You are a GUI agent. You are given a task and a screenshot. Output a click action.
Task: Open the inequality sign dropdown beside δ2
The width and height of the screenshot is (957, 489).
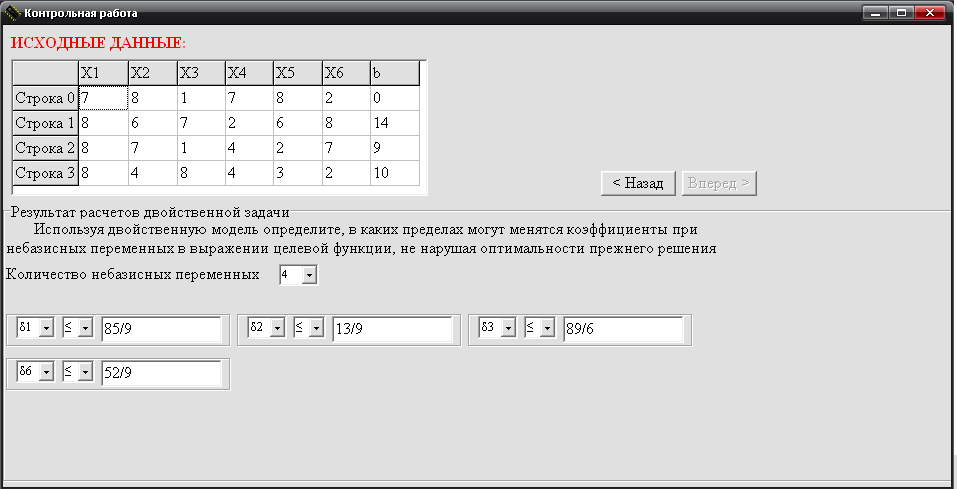point(316,328)
